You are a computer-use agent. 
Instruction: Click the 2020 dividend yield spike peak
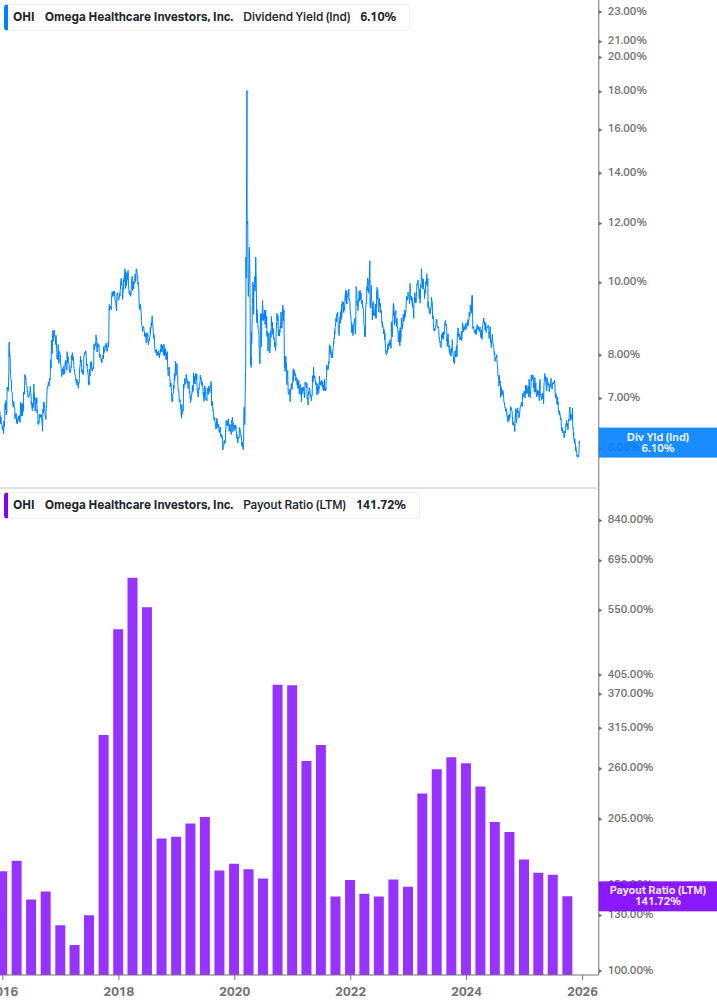point(247,92)
